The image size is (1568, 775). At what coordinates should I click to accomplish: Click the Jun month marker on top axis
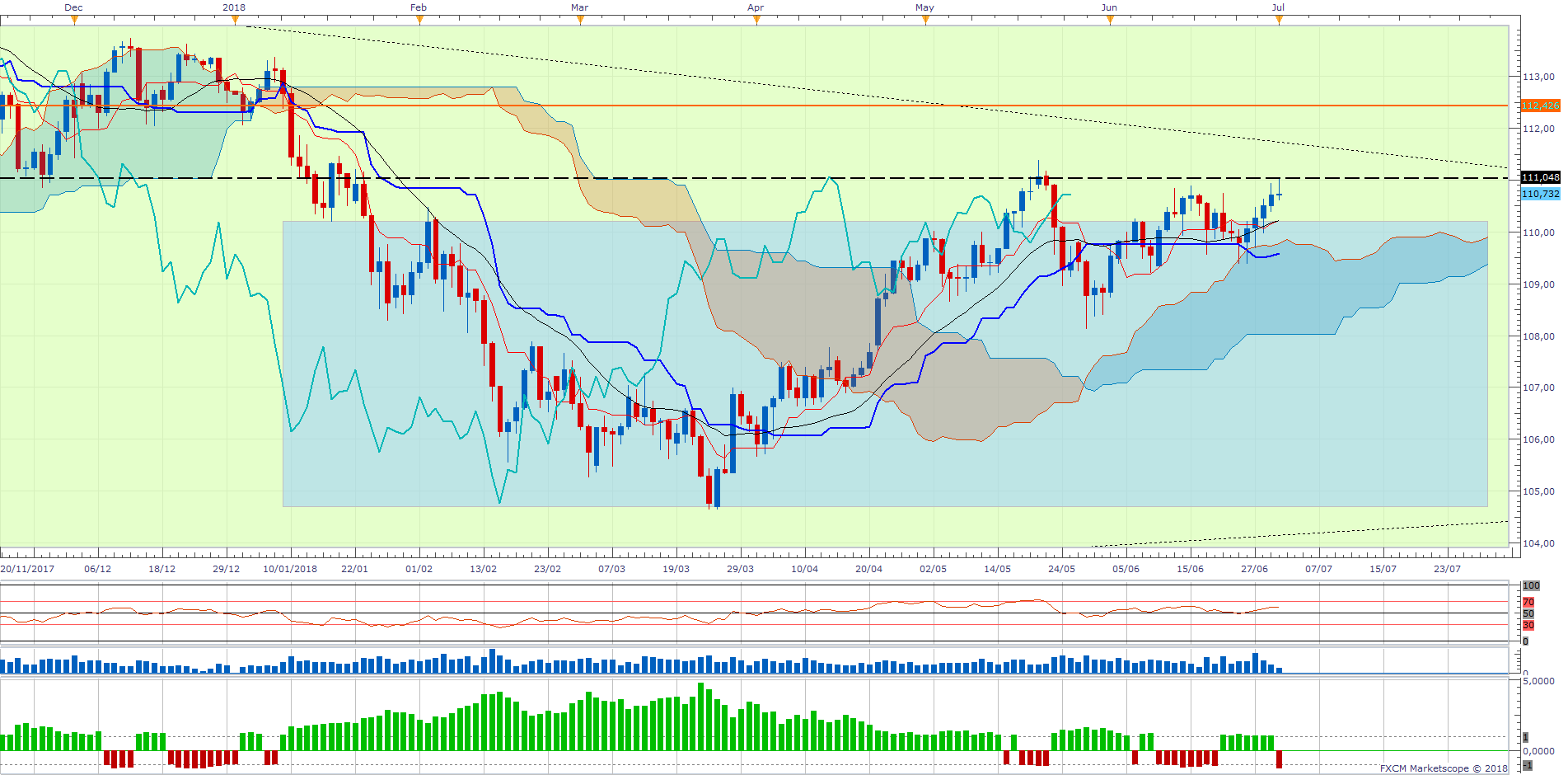(x=1109, y=7)
